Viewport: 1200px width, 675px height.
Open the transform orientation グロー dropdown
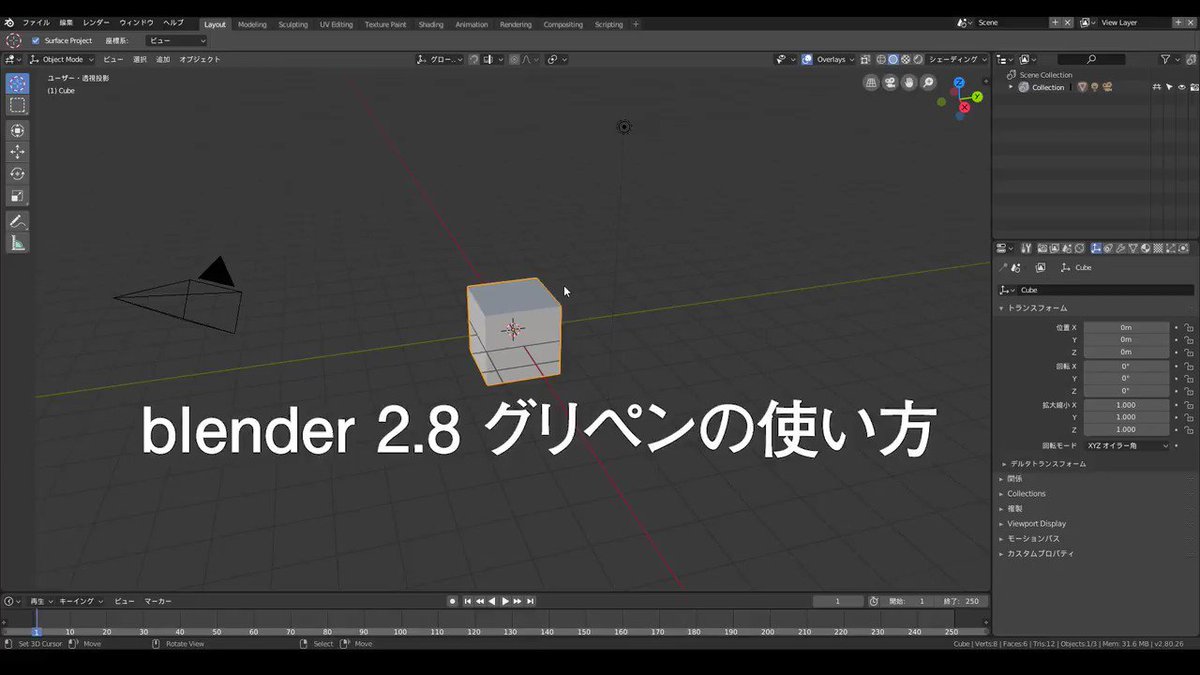(x=440, y=60)
